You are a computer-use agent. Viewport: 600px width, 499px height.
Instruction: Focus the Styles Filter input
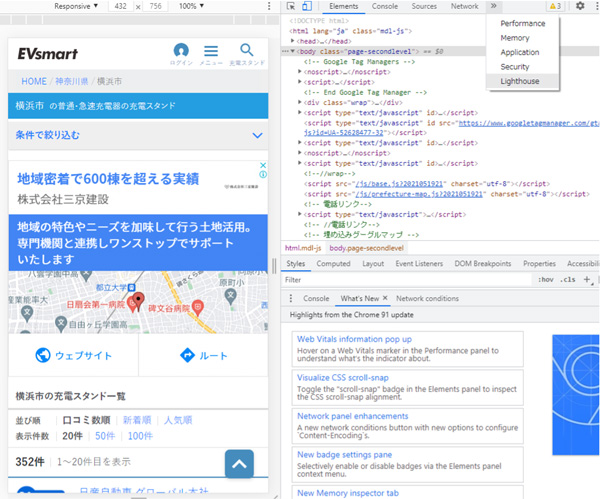pyautogui.click(x=408, y=280)
